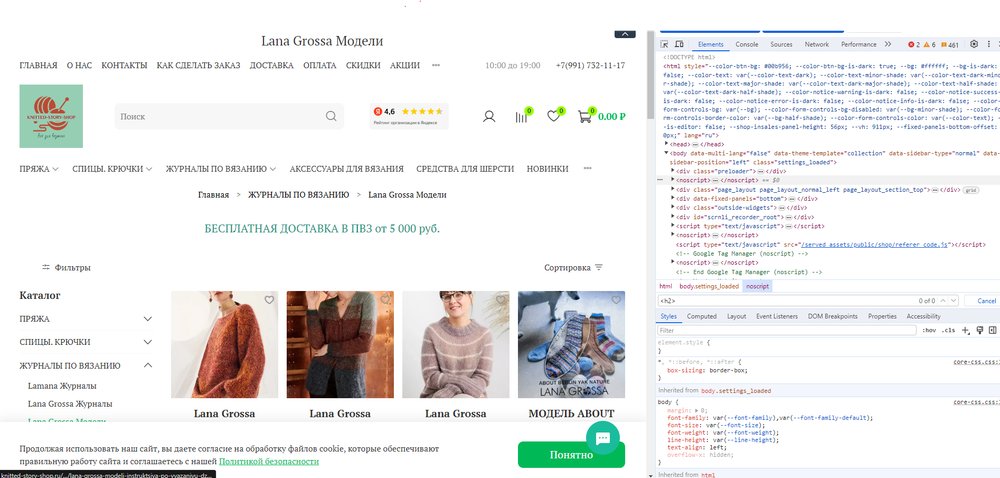The height and width of the screenshot is (478, 1000).
Task: Toggle the :hov element state pane
Action: click(928, 330)
